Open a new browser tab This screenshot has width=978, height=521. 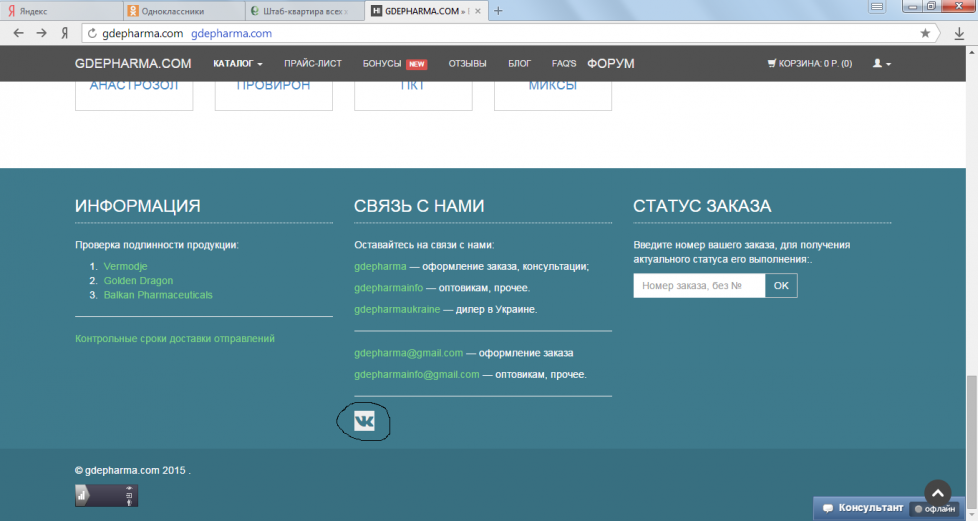click(499, 11)
